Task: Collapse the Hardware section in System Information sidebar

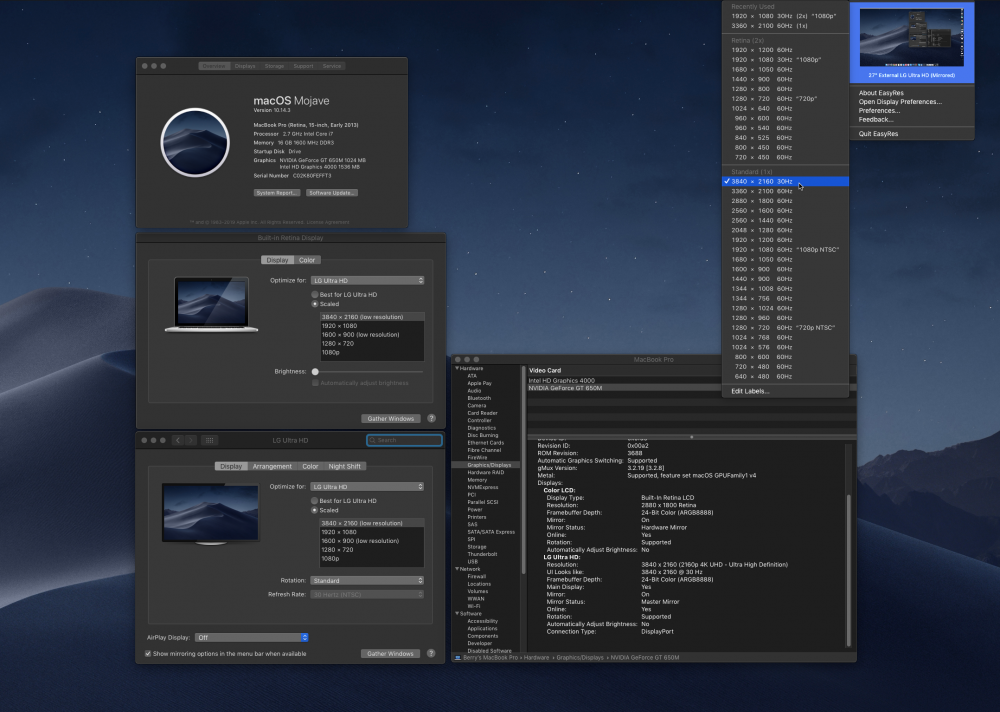Action: (457, 368)
